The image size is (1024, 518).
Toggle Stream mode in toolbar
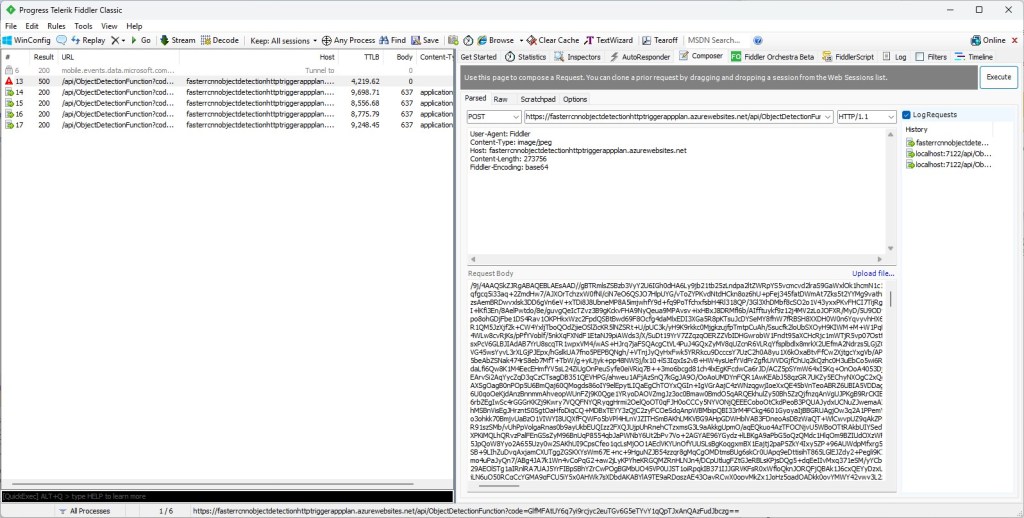coord(163,40)
